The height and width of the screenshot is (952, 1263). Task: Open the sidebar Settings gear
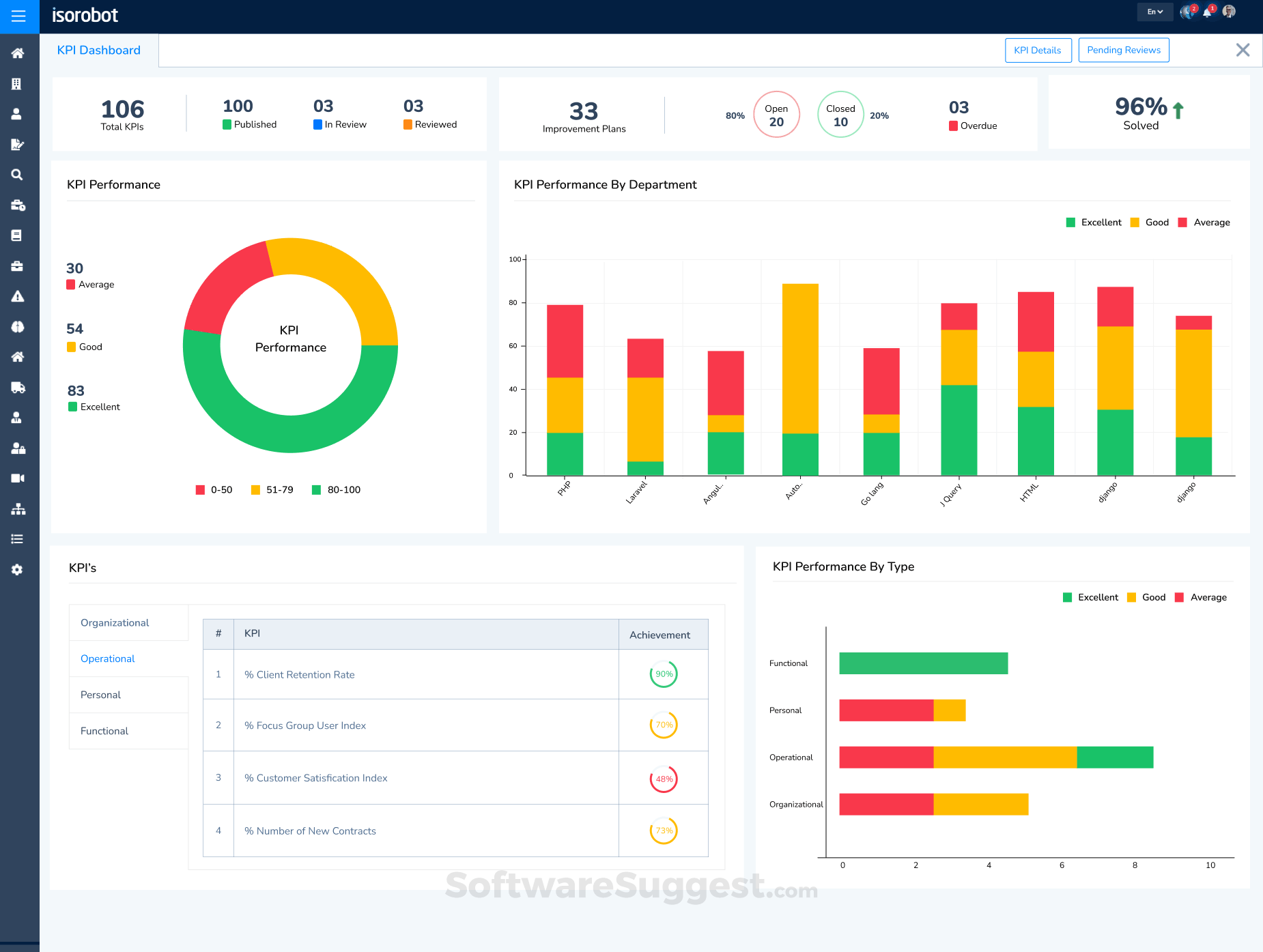point(17,569)
